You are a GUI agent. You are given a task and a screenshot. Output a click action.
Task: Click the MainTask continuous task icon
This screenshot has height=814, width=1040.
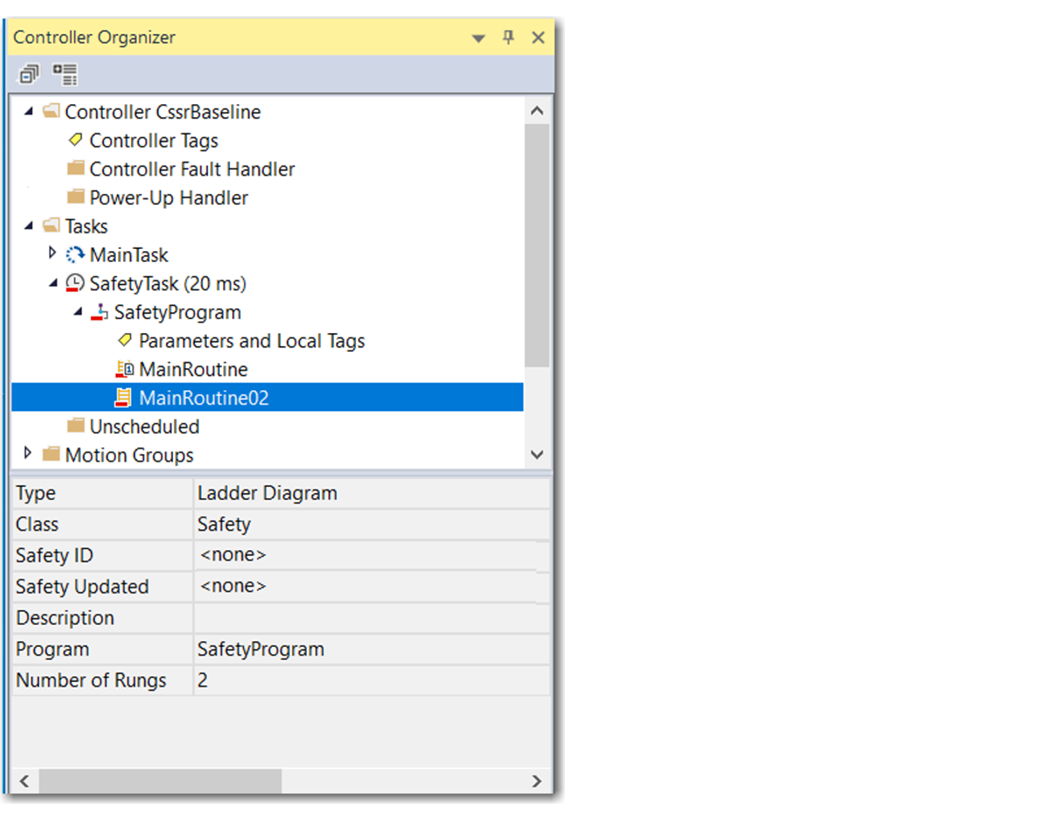[x=75, y=255]
